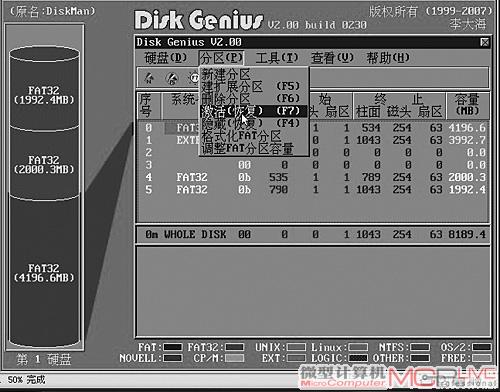Click the EXT legend color swatch
Viewport: 500px width, 392px height.
(296, 358)
